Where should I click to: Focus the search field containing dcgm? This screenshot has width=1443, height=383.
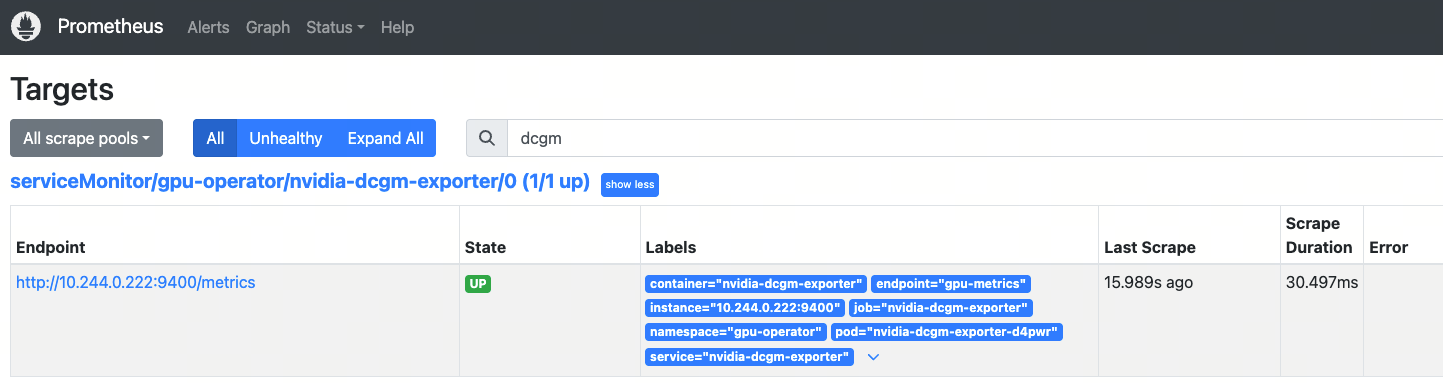click(x=975, y=138)
